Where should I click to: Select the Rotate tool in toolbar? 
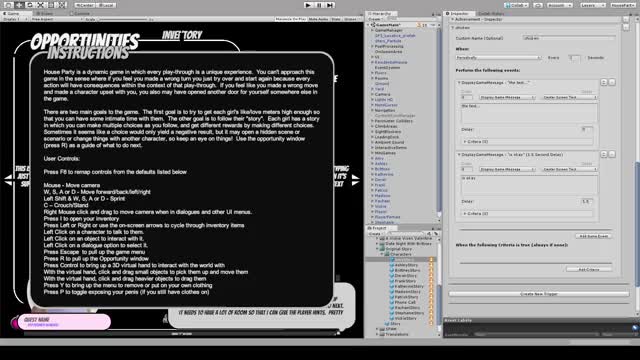(x=30, y=5)
